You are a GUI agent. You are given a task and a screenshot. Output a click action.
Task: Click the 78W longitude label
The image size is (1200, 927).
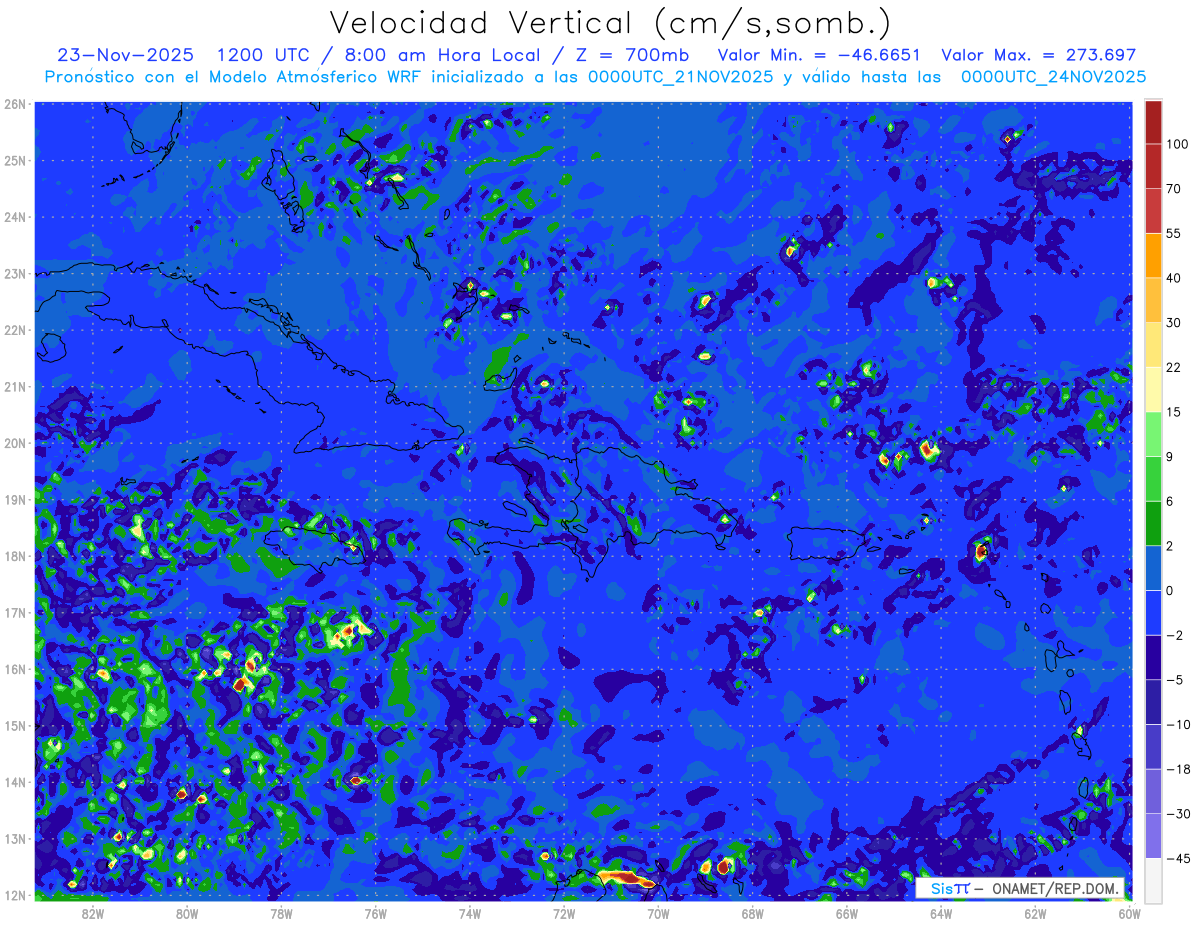click(281, 913)
